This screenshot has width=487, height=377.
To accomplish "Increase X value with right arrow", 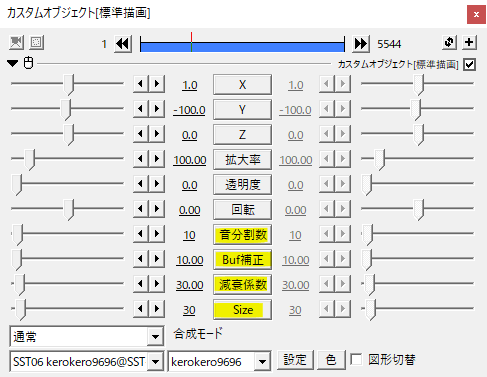I will [157, 84].
